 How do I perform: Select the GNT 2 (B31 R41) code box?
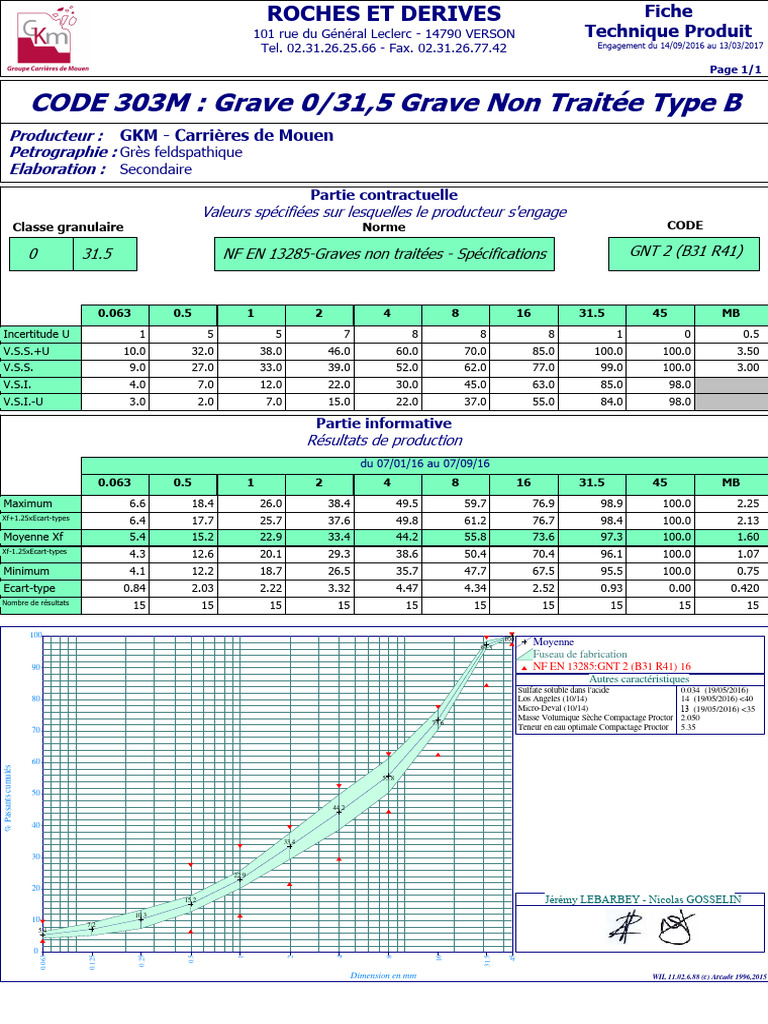coord(686,253)
